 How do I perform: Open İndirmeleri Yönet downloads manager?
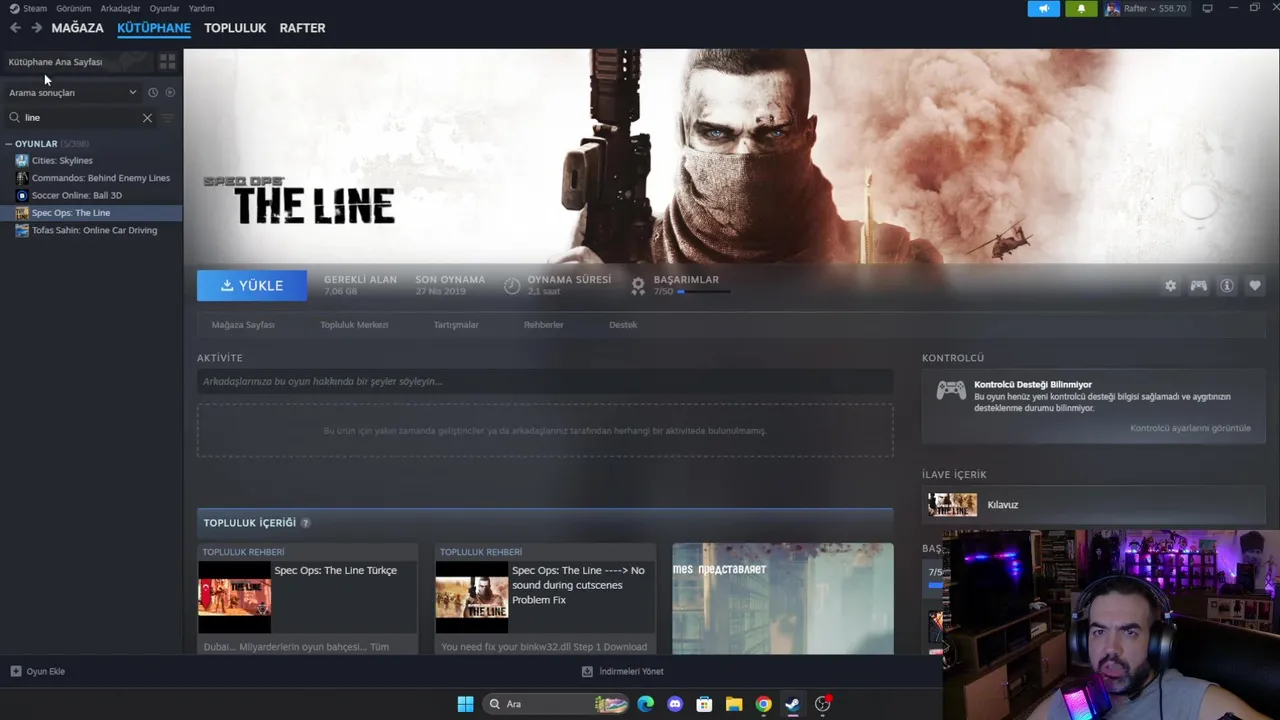point(622,672)
